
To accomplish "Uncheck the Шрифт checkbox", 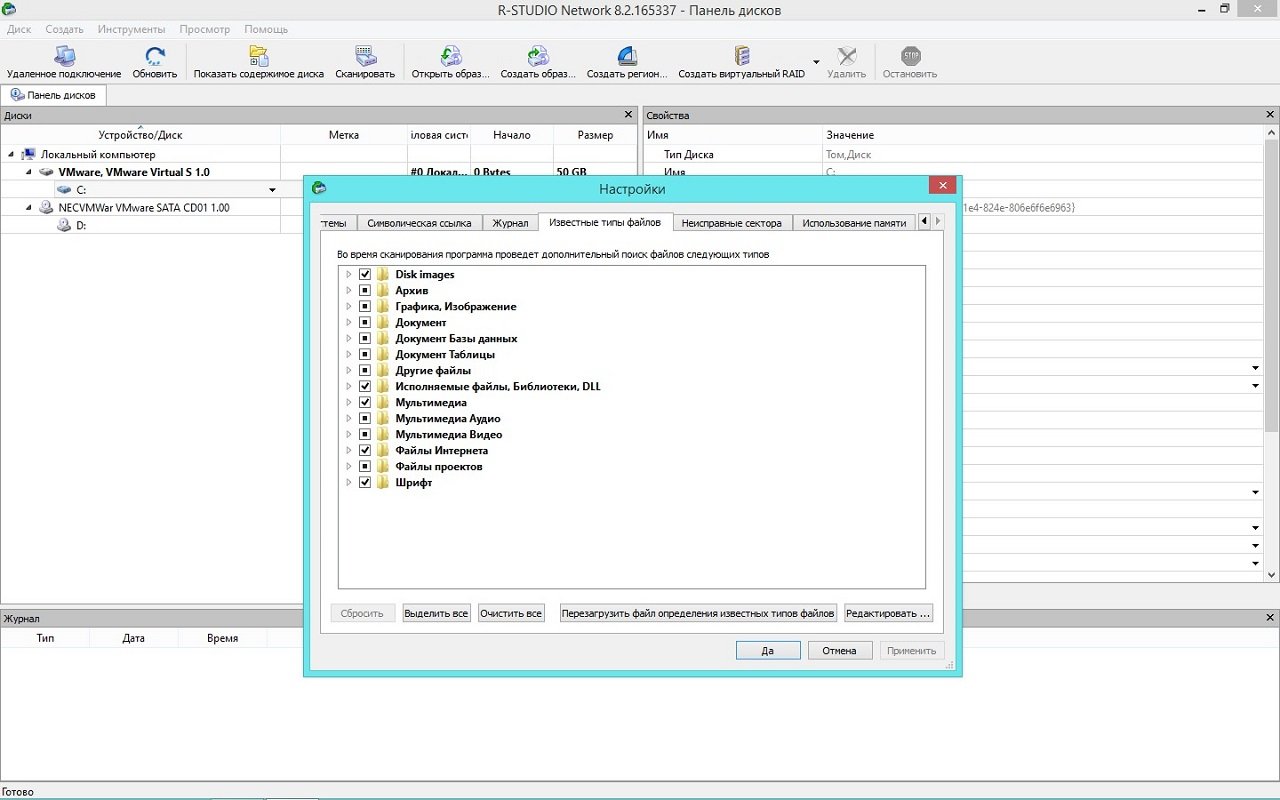I will (365, 483).
